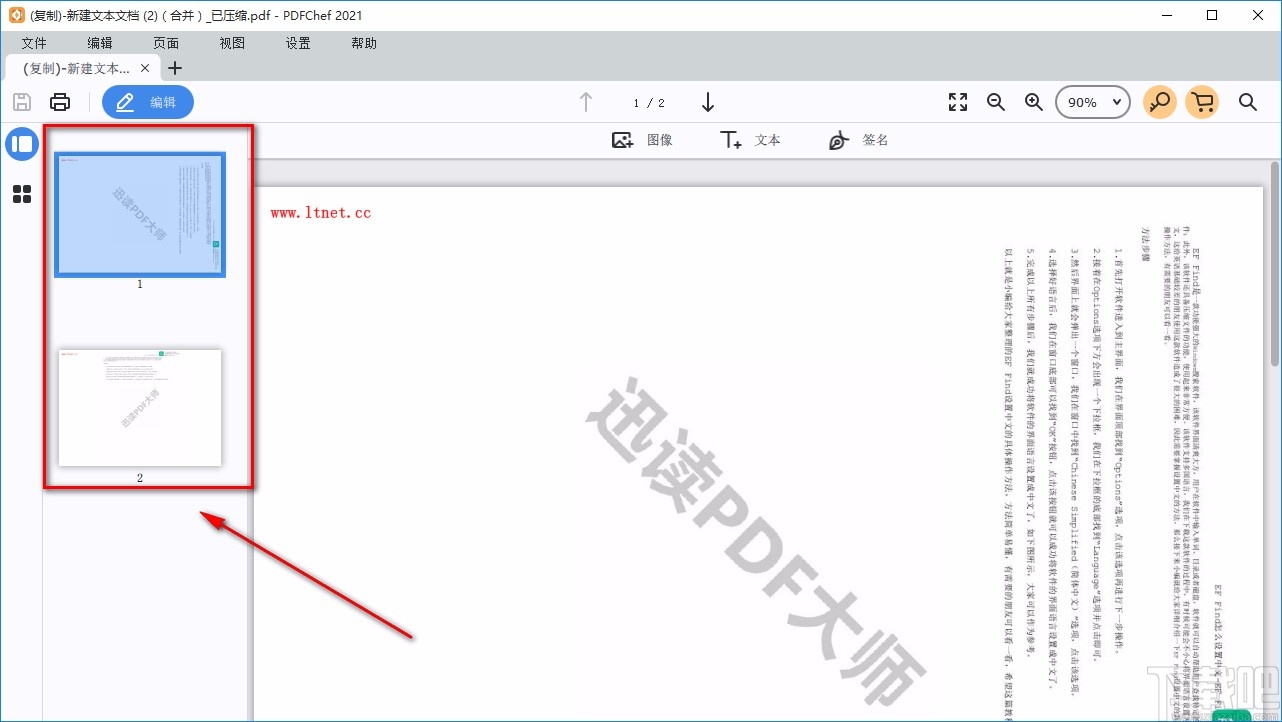Select the 图像 image insert tool

pyautogui.click(x=645, y=140)
